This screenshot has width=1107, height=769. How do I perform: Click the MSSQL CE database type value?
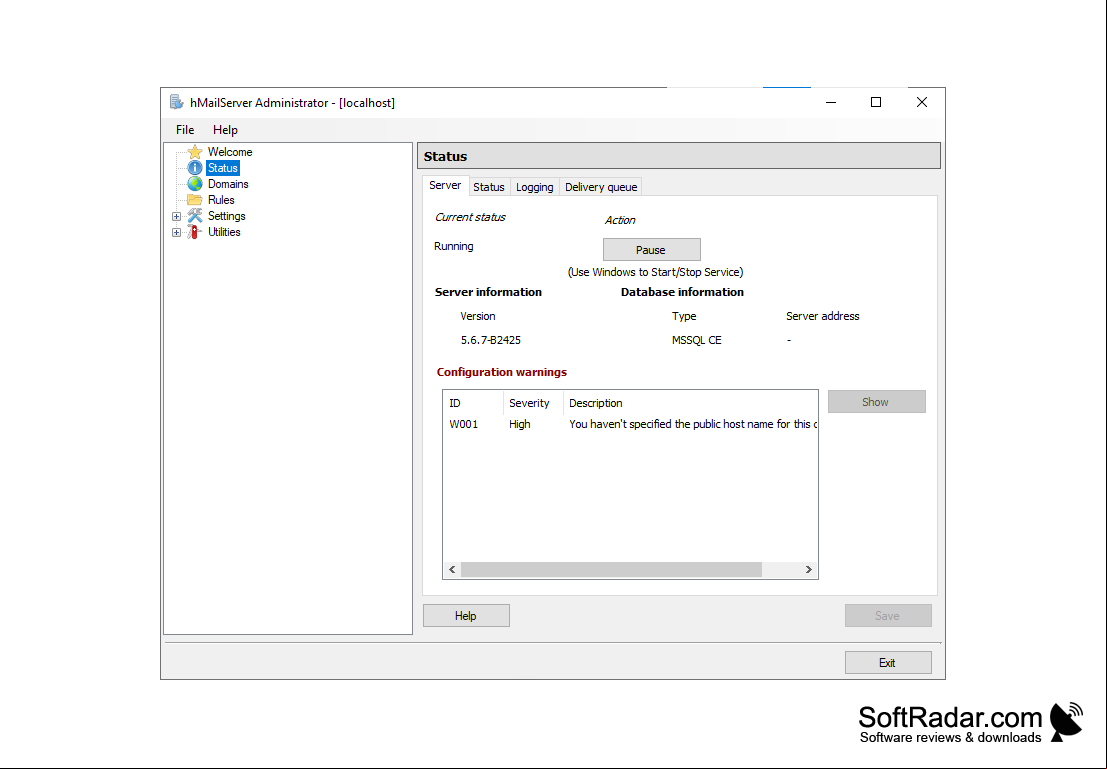click(697, 340)
